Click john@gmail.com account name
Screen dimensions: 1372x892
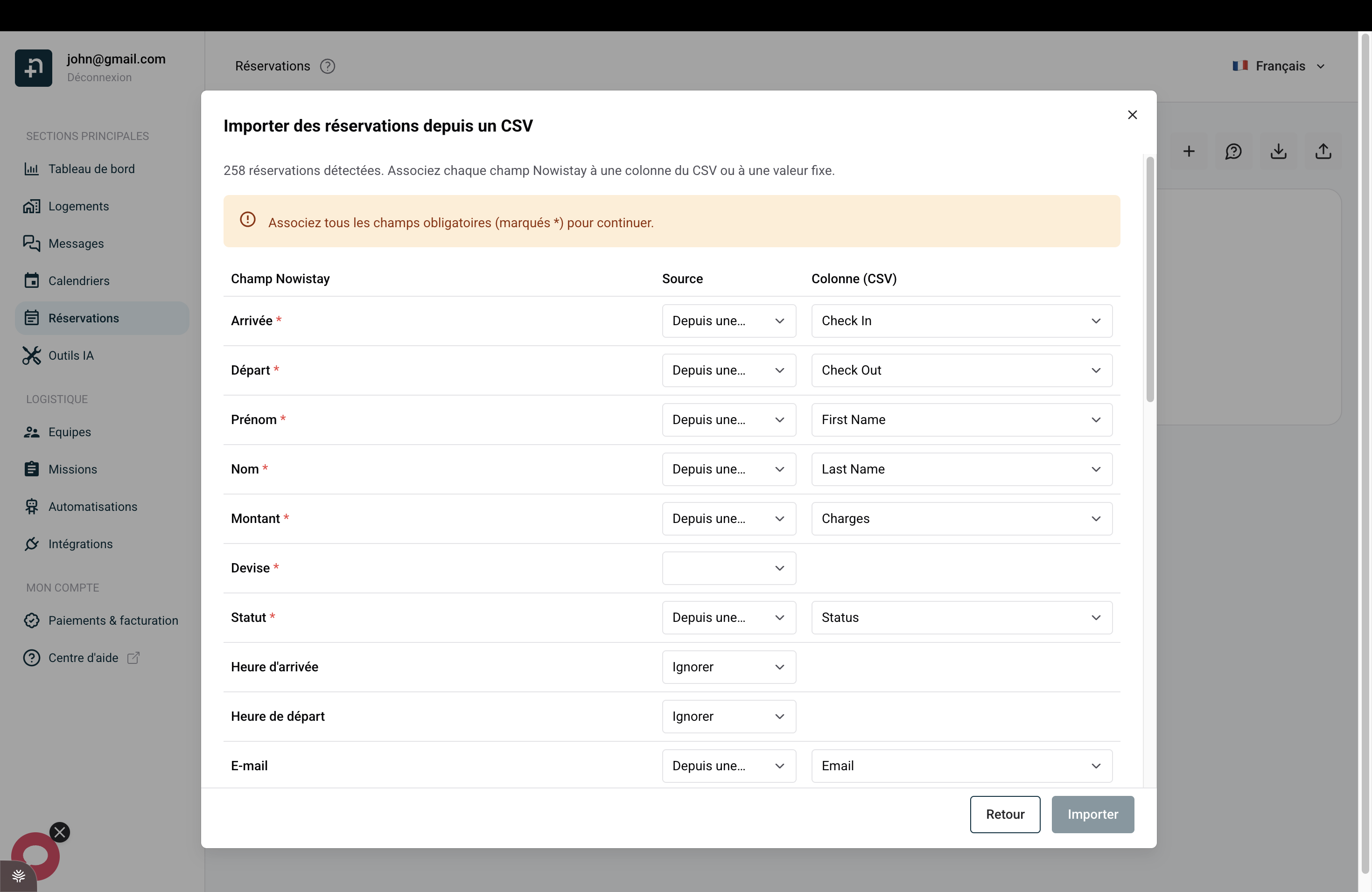click(116, 59)
